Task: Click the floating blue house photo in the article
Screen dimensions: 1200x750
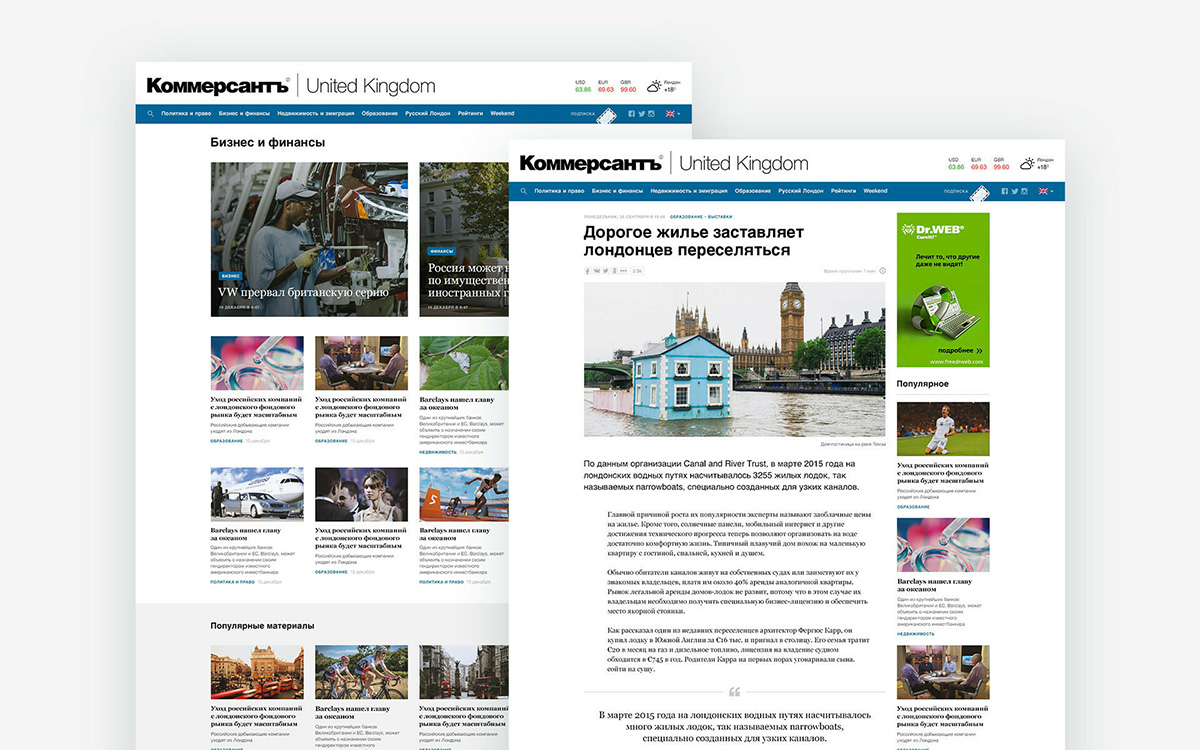Action: [734, 359]
